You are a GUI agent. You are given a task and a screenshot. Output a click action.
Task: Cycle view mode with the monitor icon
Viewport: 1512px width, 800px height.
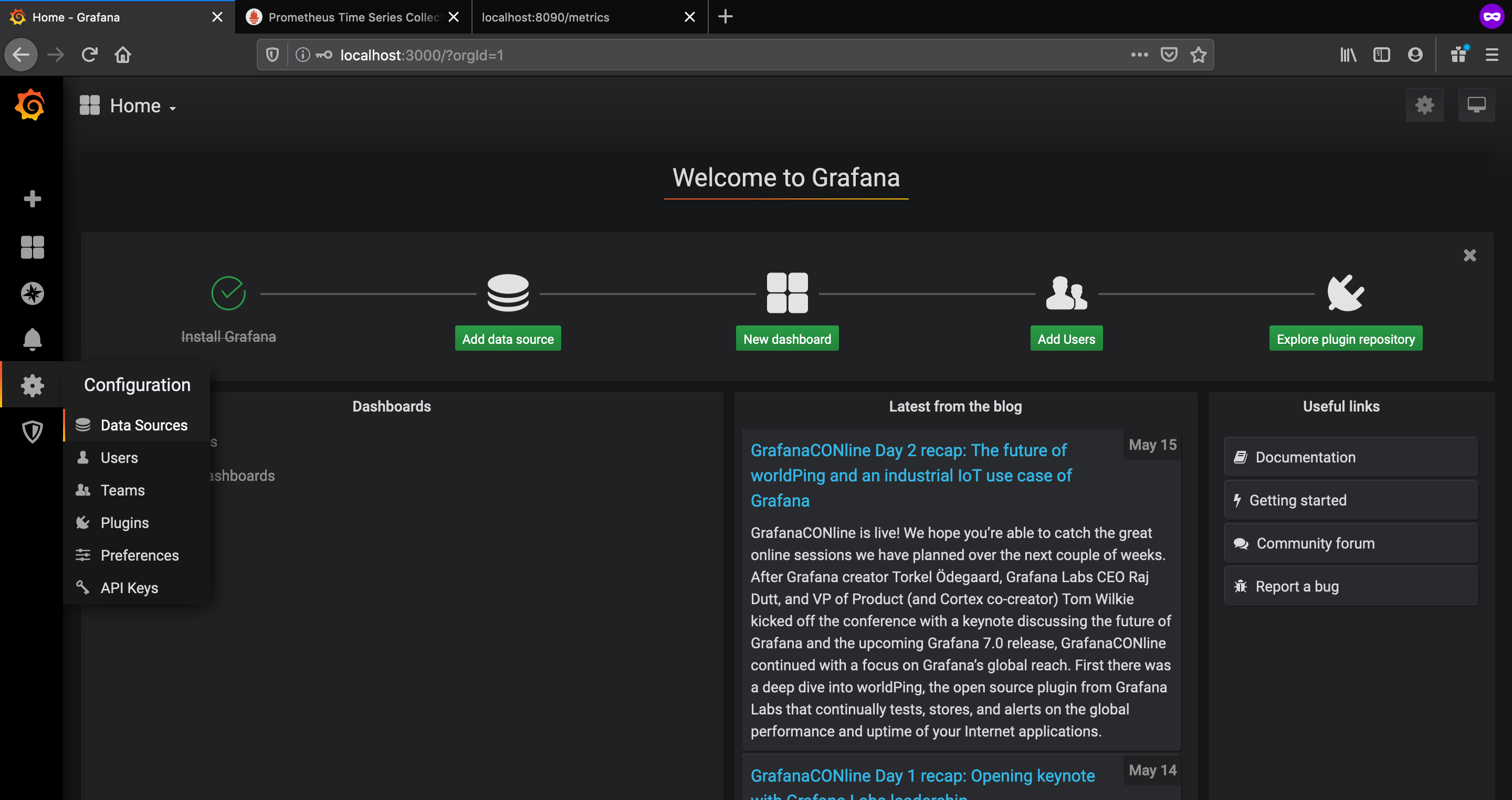click(1476, 105)
